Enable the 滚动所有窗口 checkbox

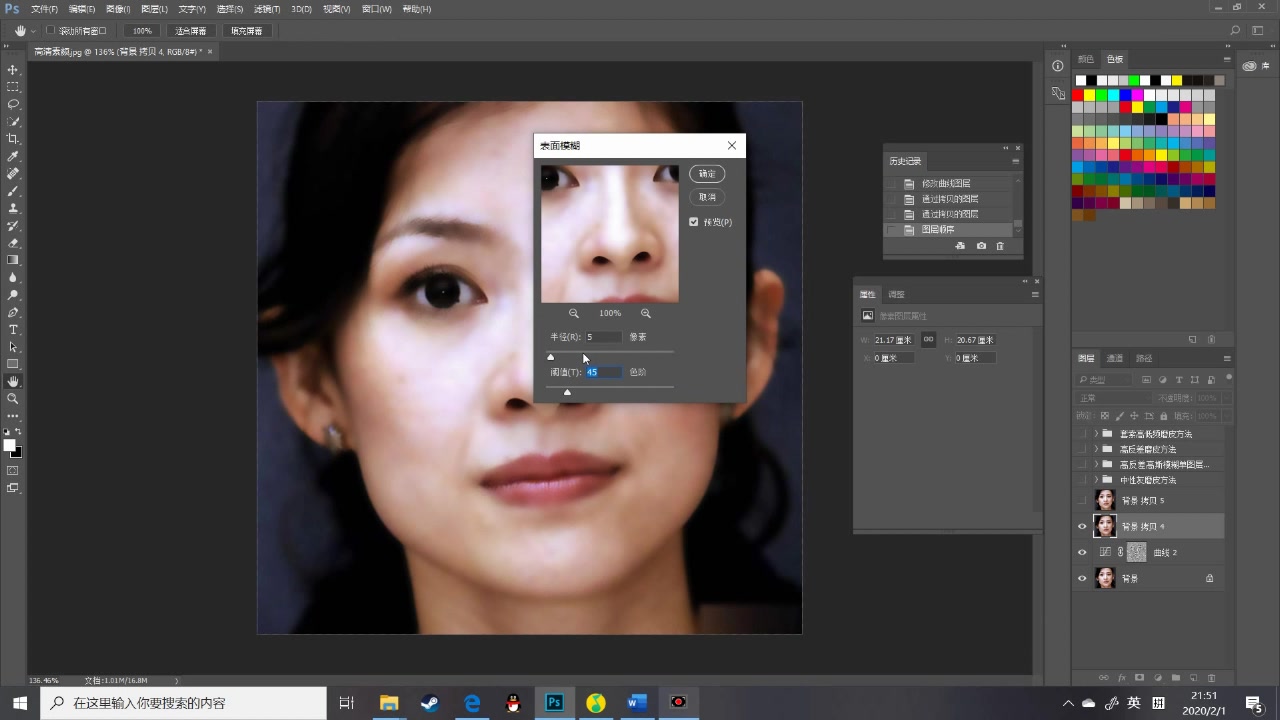(x=51, y=31)
